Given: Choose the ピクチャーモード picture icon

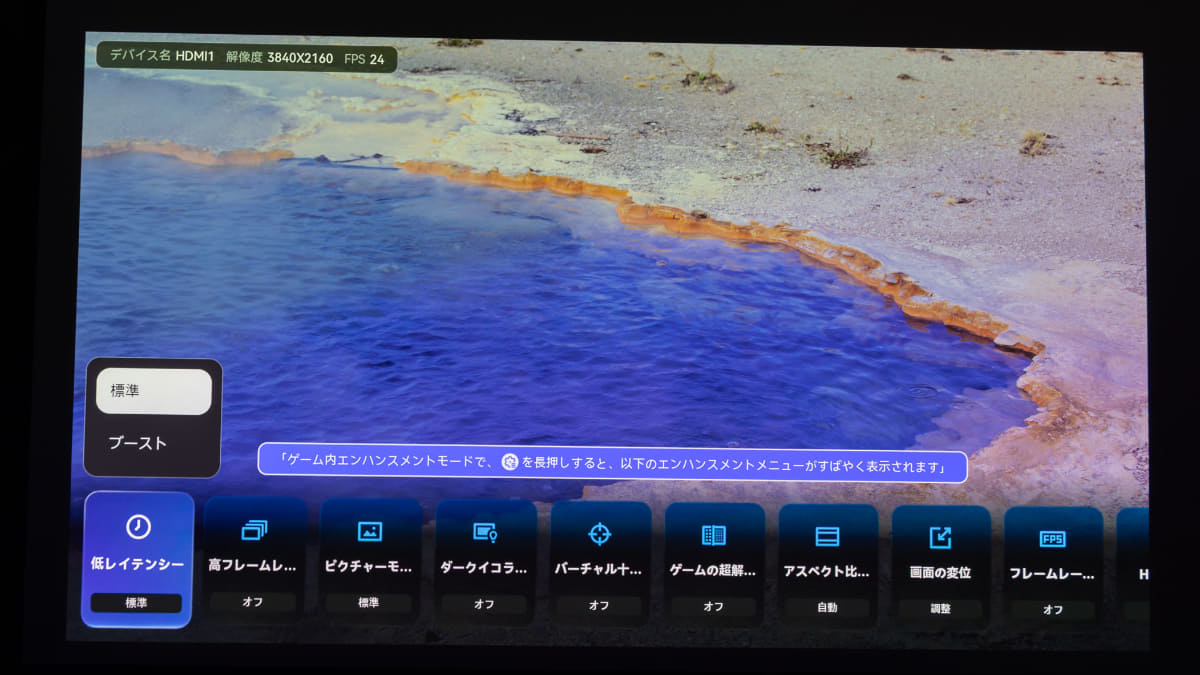Looking at the screenshot, I should (369, 532).
